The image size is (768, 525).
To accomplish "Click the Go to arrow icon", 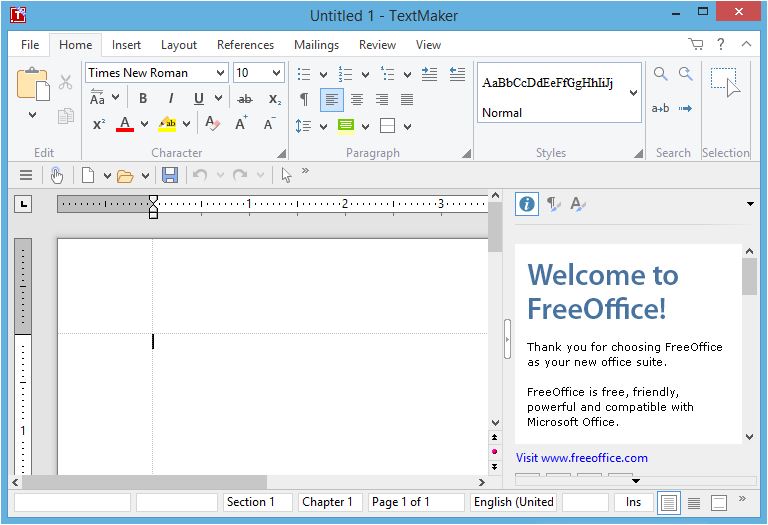I will (x=685, y=108).
